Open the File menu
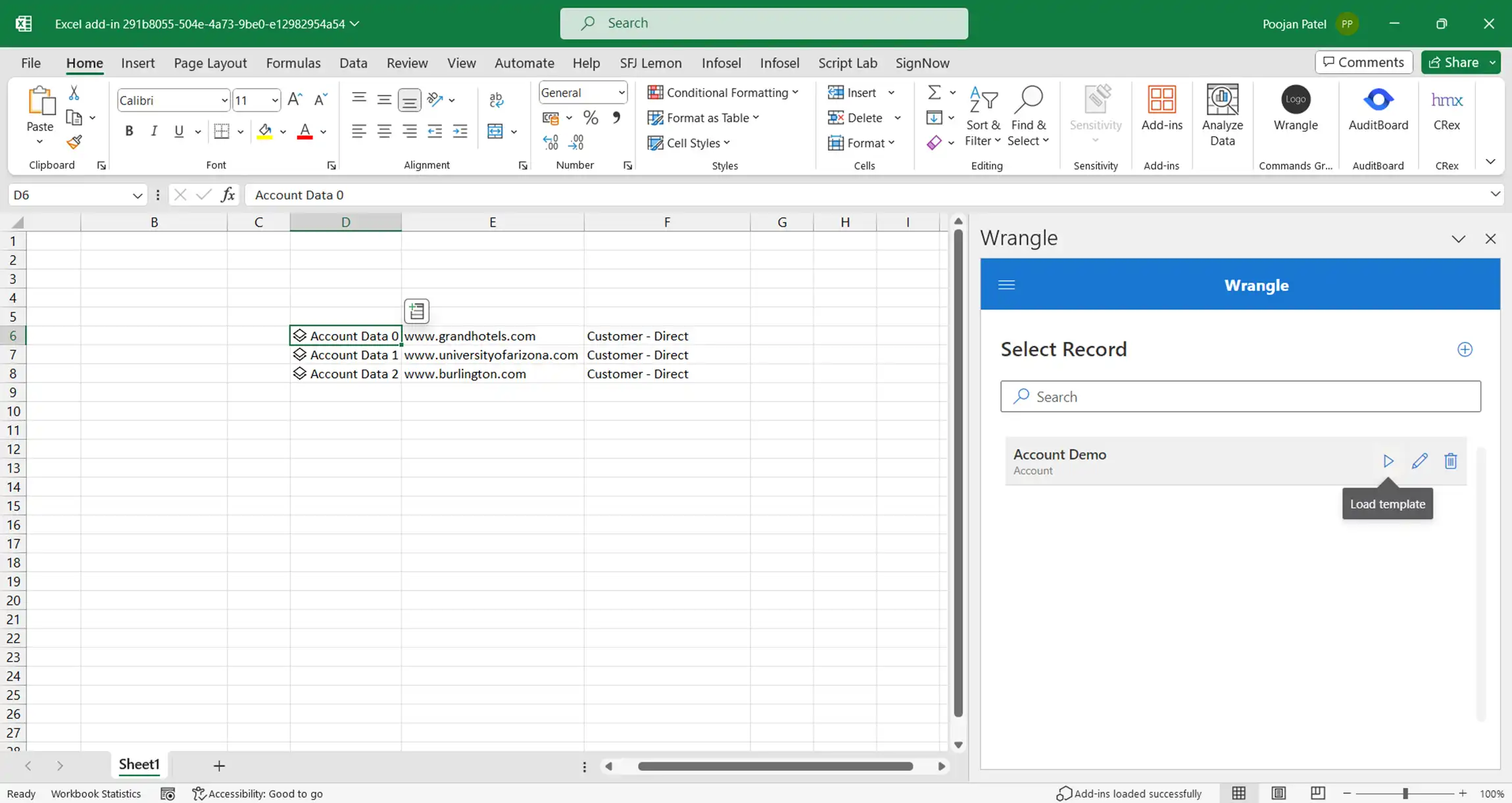The image size is (1512, 803). 31,63
